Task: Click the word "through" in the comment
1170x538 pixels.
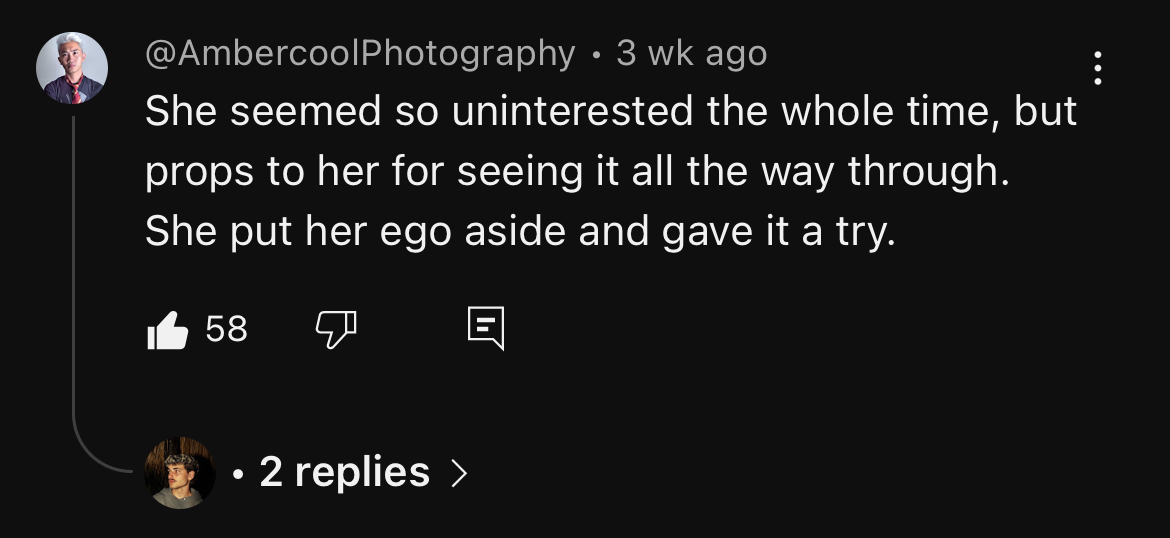Action: [924, 172]
